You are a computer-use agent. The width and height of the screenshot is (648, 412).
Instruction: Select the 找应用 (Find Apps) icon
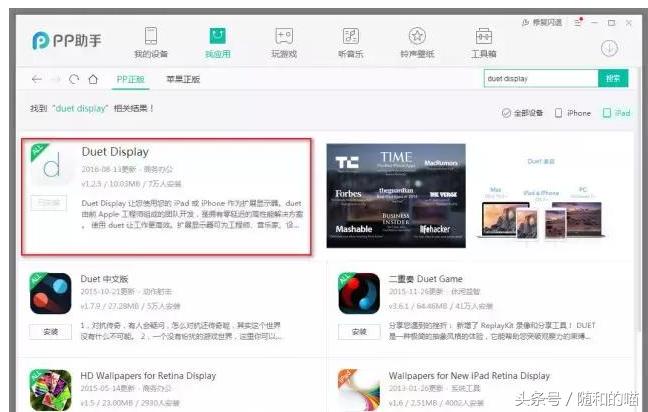(218, 36)
